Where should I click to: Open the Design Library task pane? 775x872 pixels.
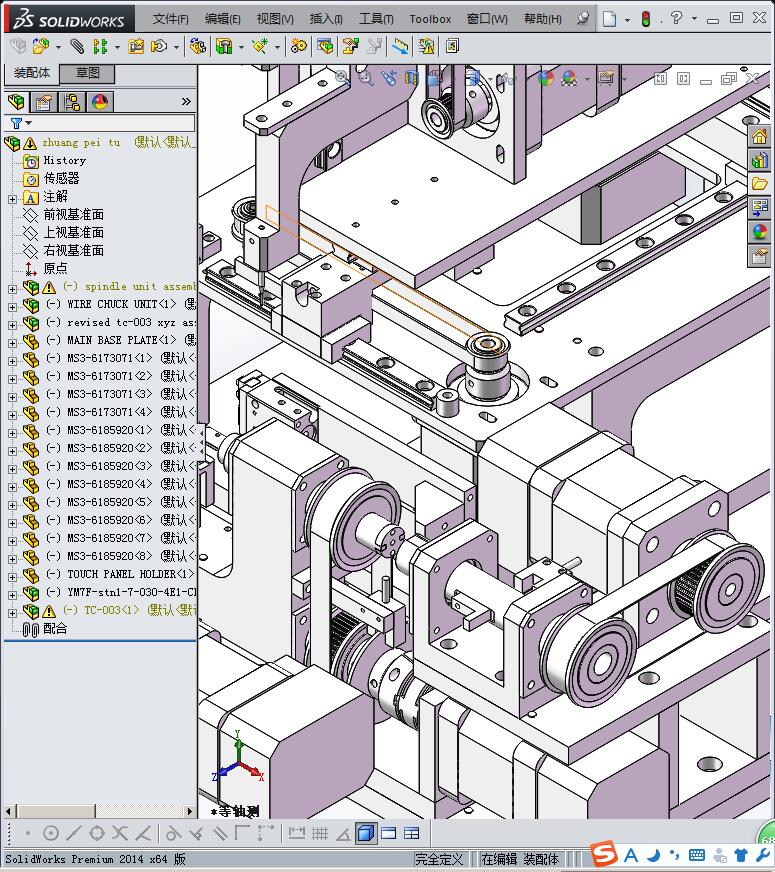click(759, 160)
